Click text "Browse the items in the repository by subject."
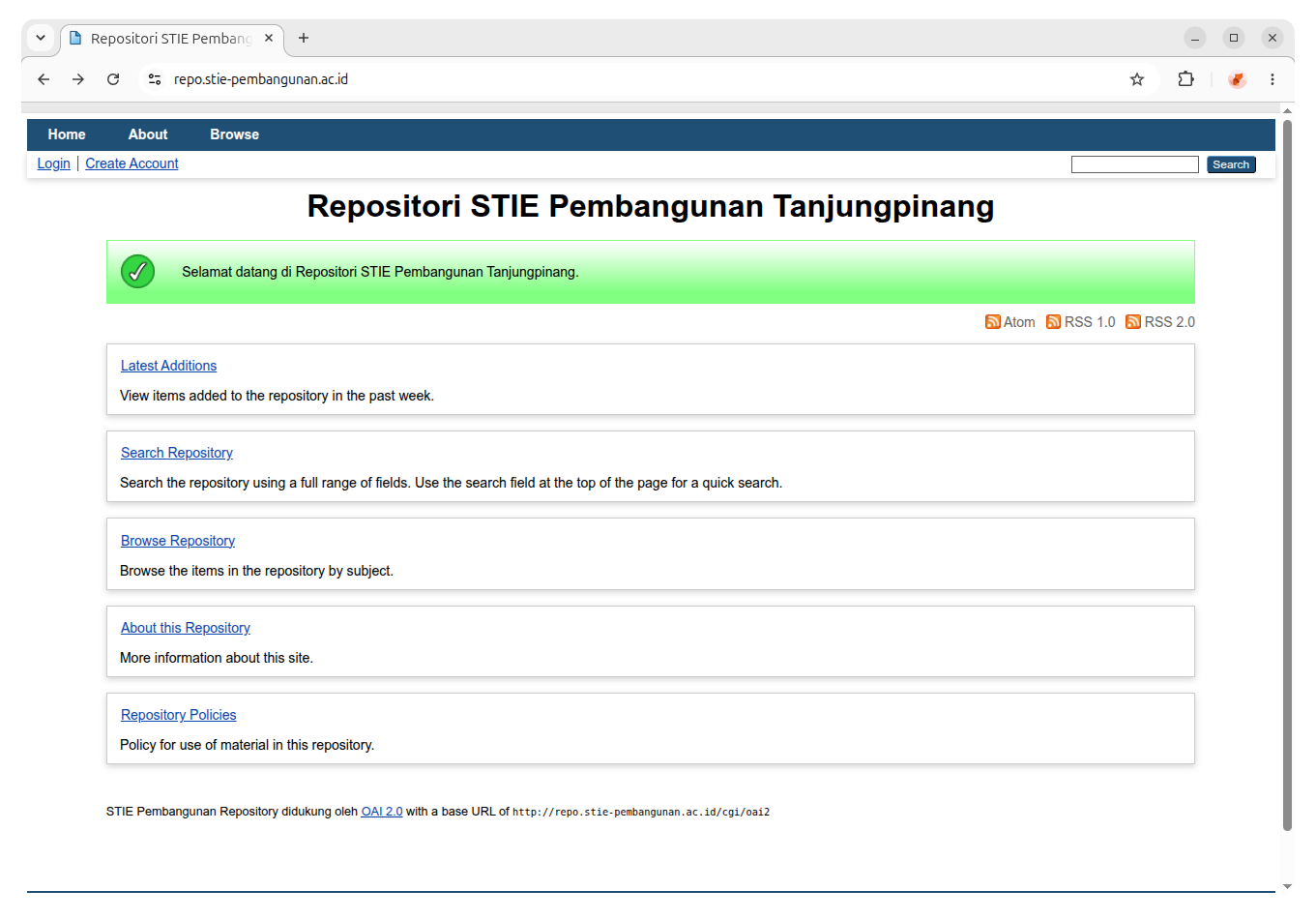This screenshot has height=920, width=1316. pyautogui.click(x=256, y=571)
